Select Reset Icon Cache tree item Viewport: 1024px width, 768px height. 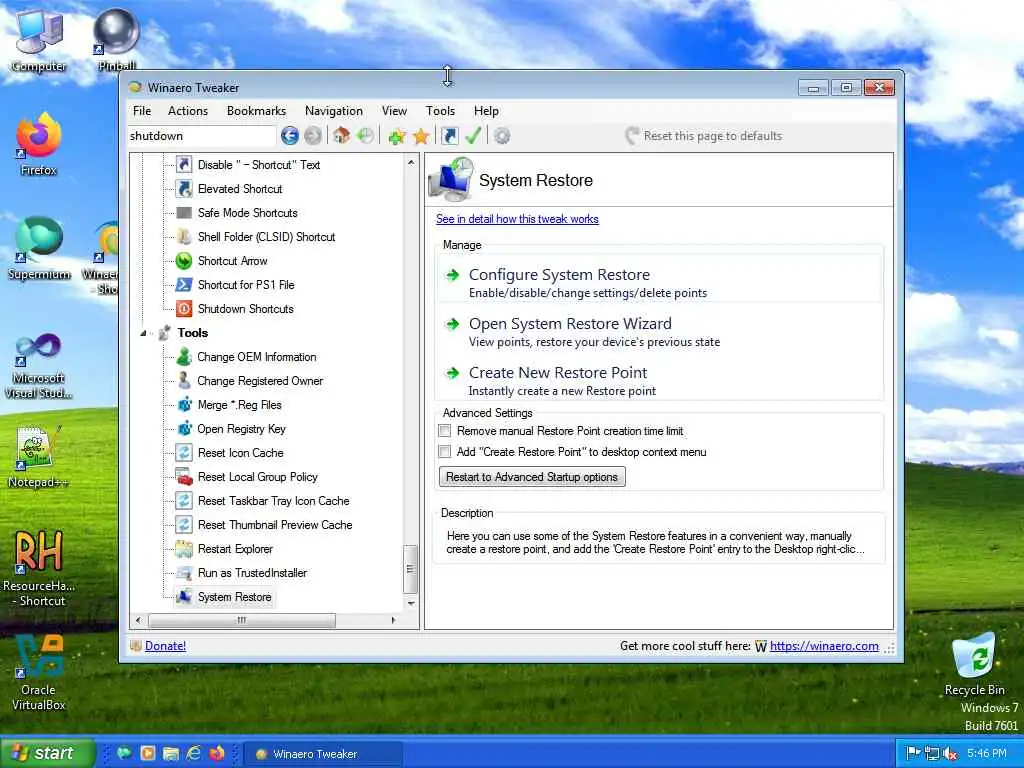click(240, 453)
